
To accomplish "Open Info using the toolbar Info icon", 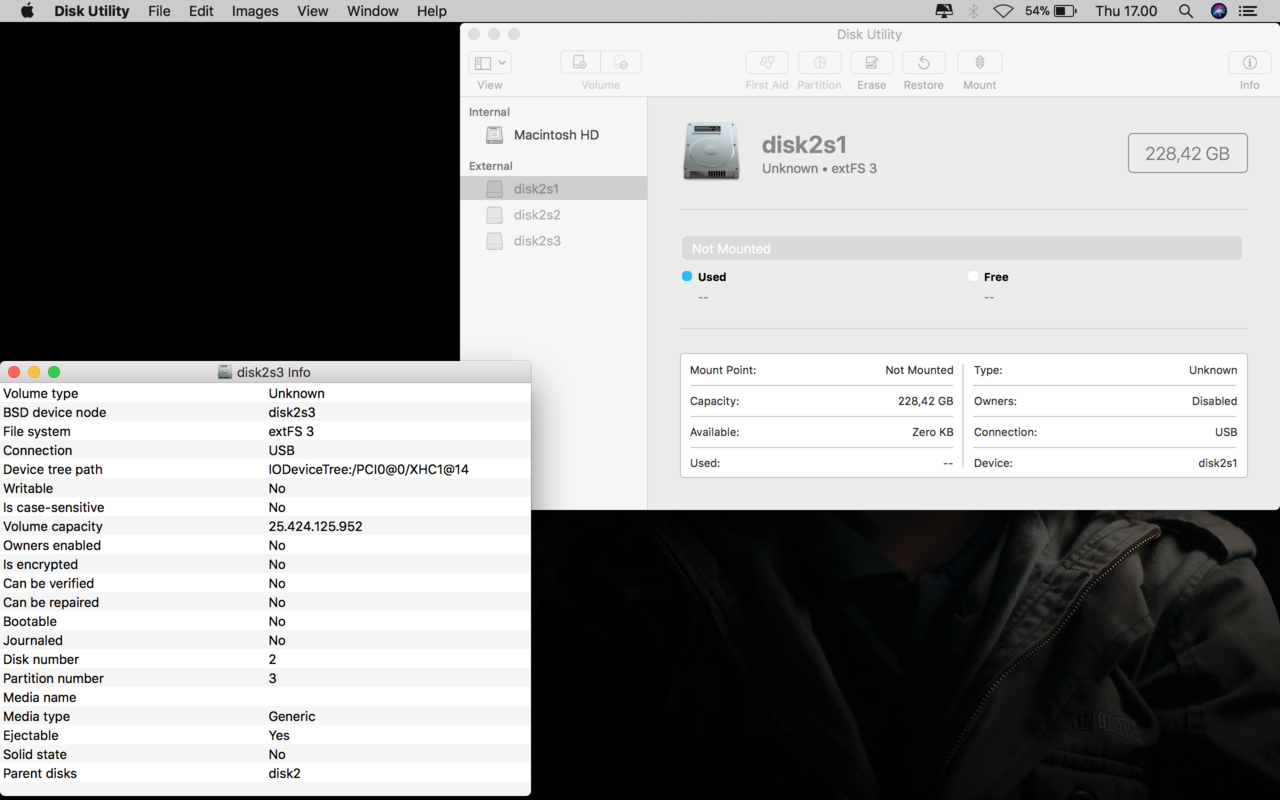I will [x=1248, y=62].
